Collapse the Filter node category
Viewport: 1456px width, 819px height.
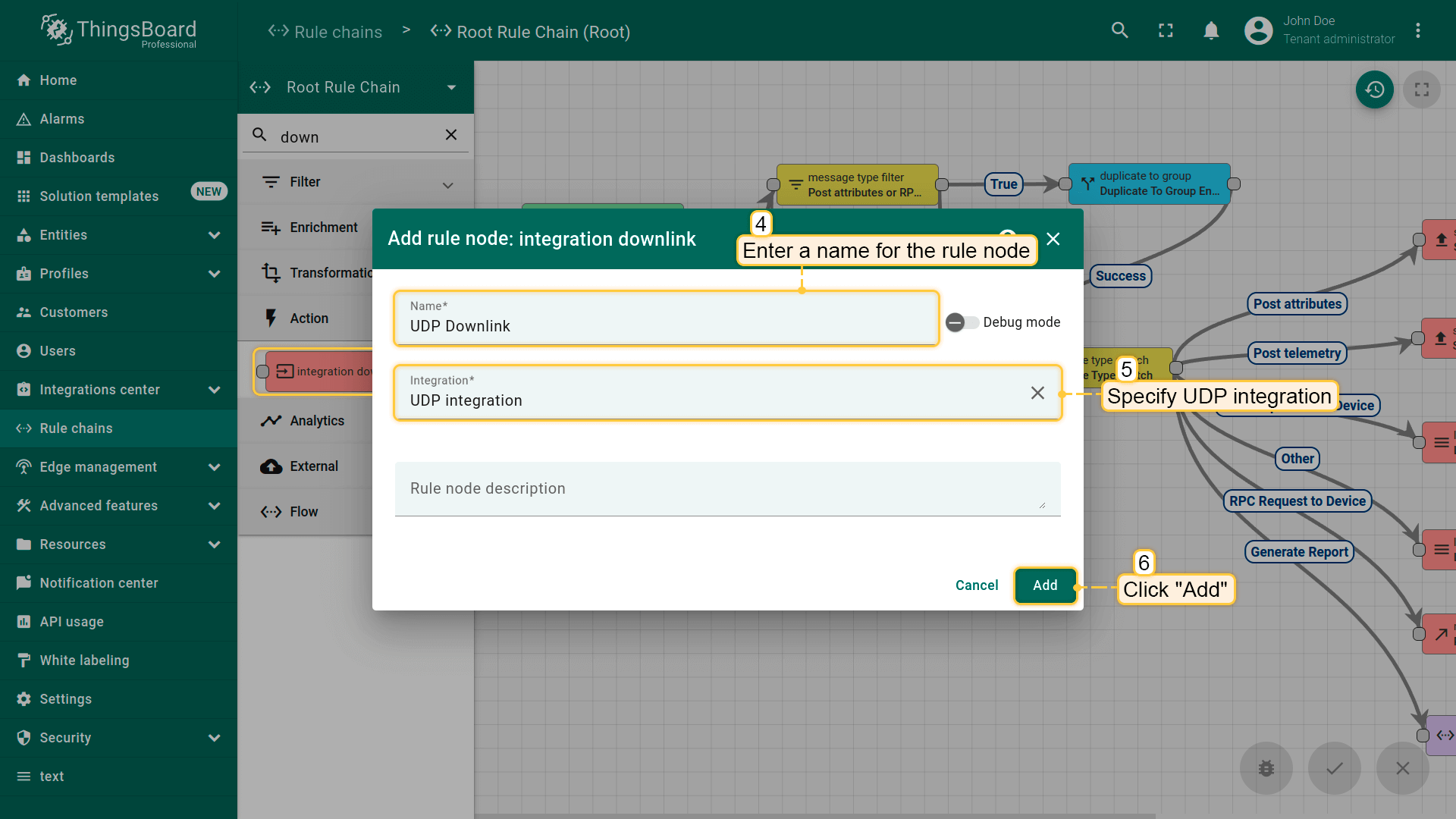click(447, 185)
